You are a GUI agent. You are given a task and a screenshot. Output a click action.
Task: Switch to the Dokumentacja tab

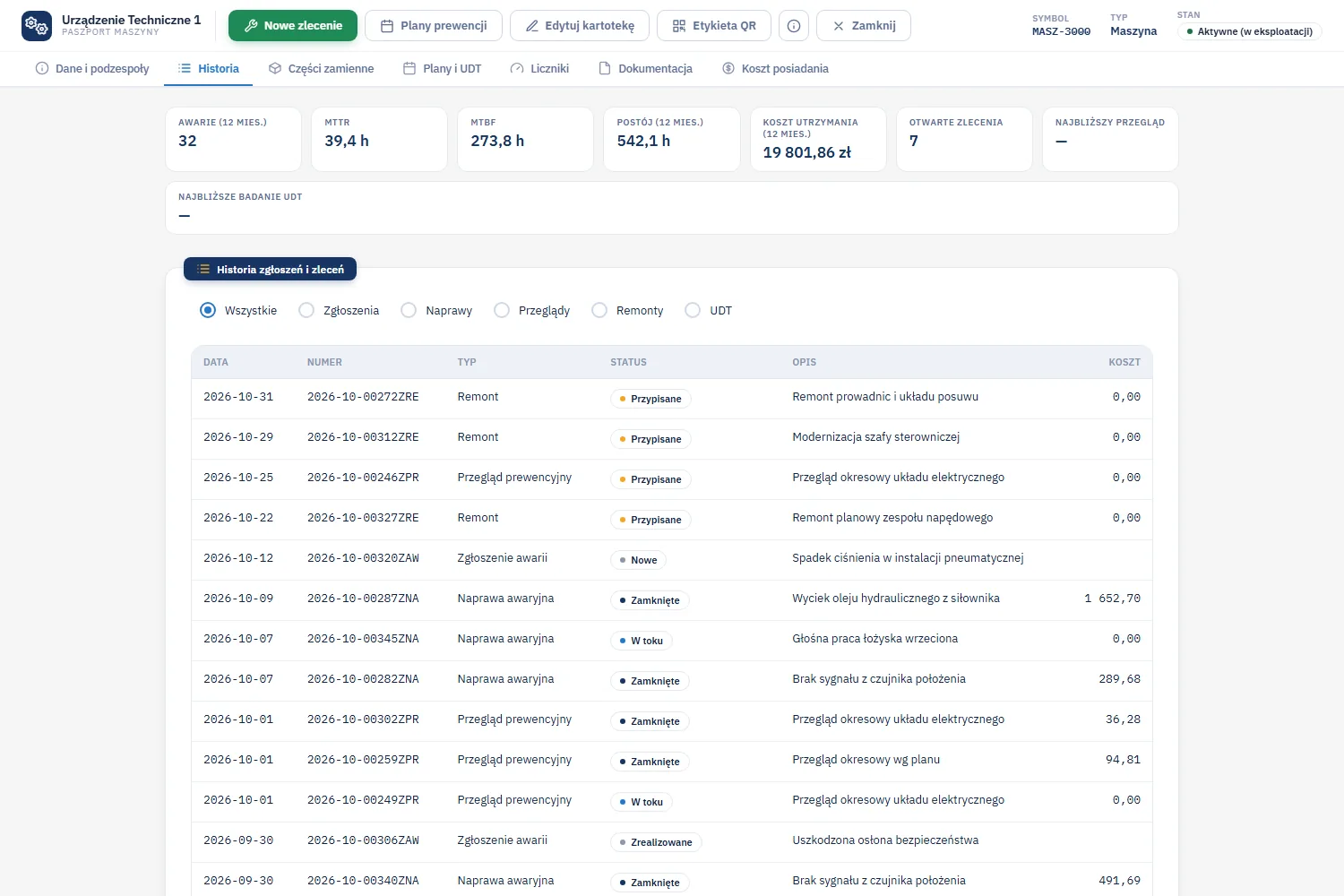click(x=646, y=68)
